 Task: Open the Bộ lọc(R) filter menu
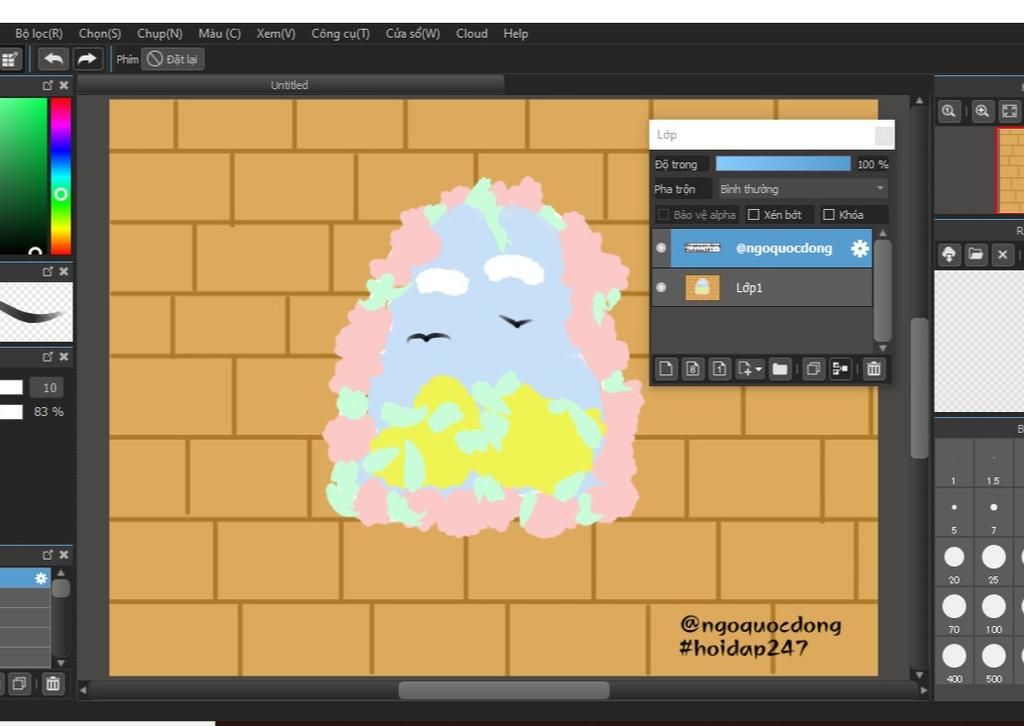pos(39,33)
